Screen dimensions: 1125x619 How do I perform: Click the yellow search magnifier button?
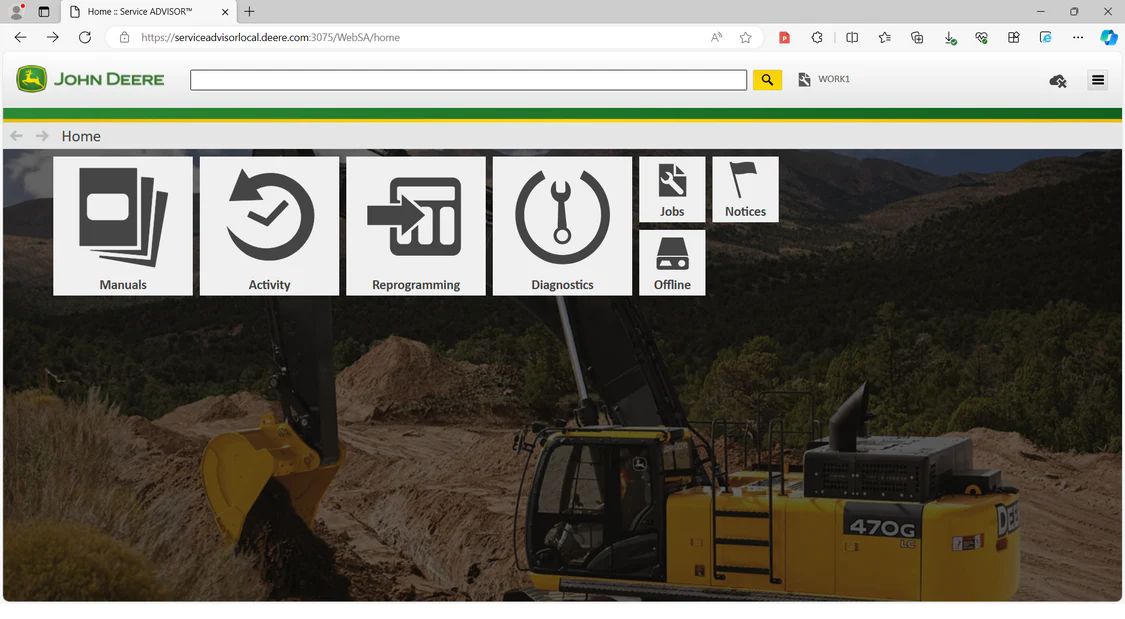point(767,80)
